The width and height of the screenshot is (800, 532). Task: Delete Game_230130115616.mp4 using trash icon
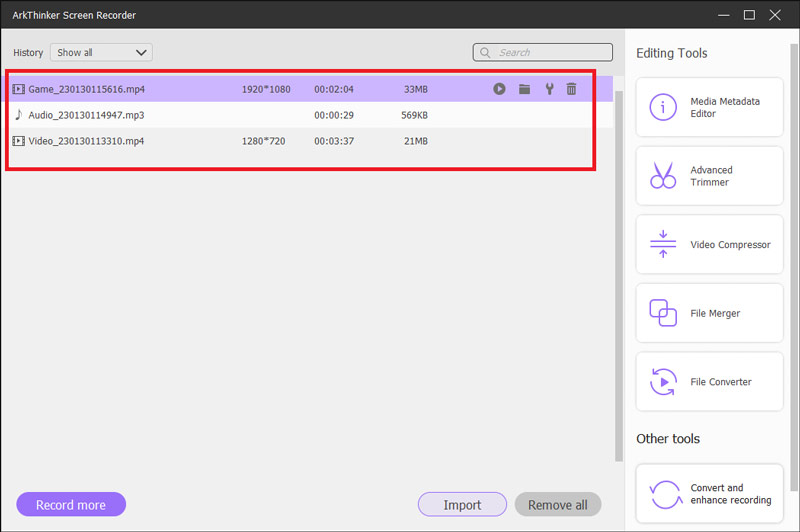[571, 89]
